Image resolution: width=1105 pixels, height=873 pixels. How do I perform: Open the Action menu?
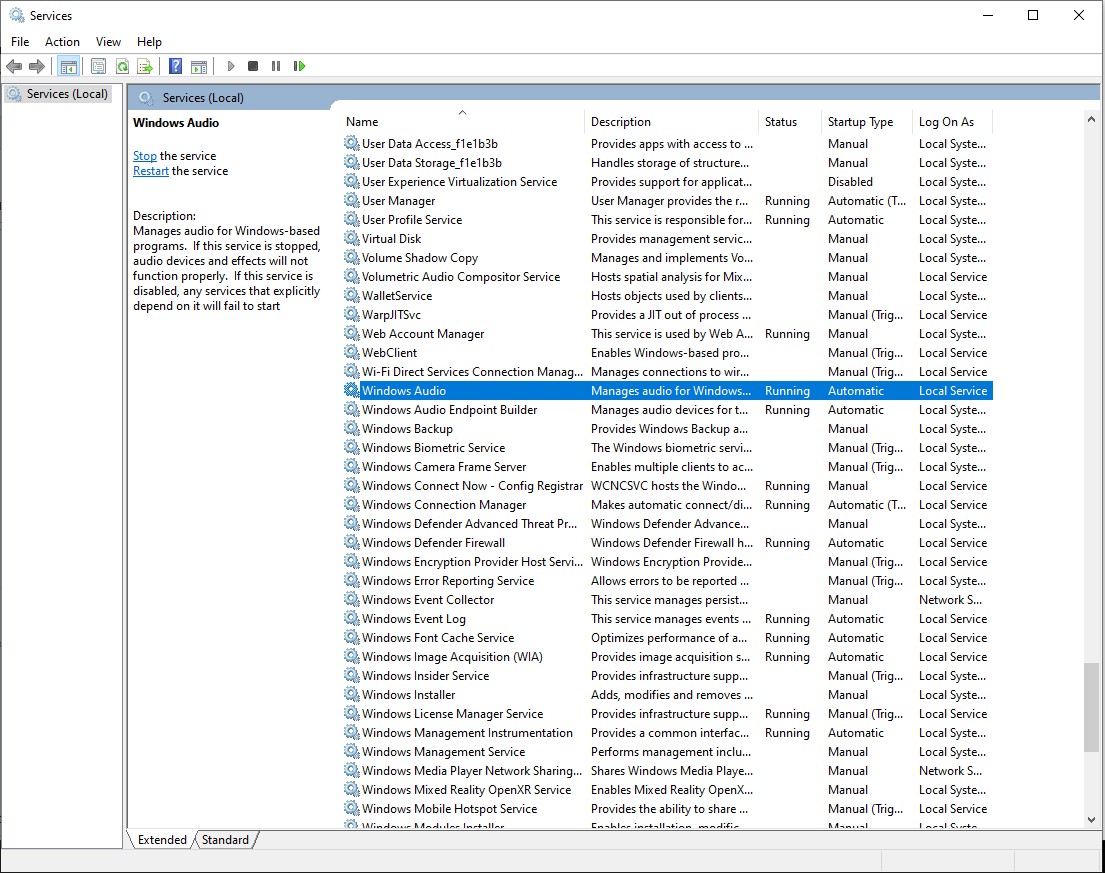click(x=62, y=42)
